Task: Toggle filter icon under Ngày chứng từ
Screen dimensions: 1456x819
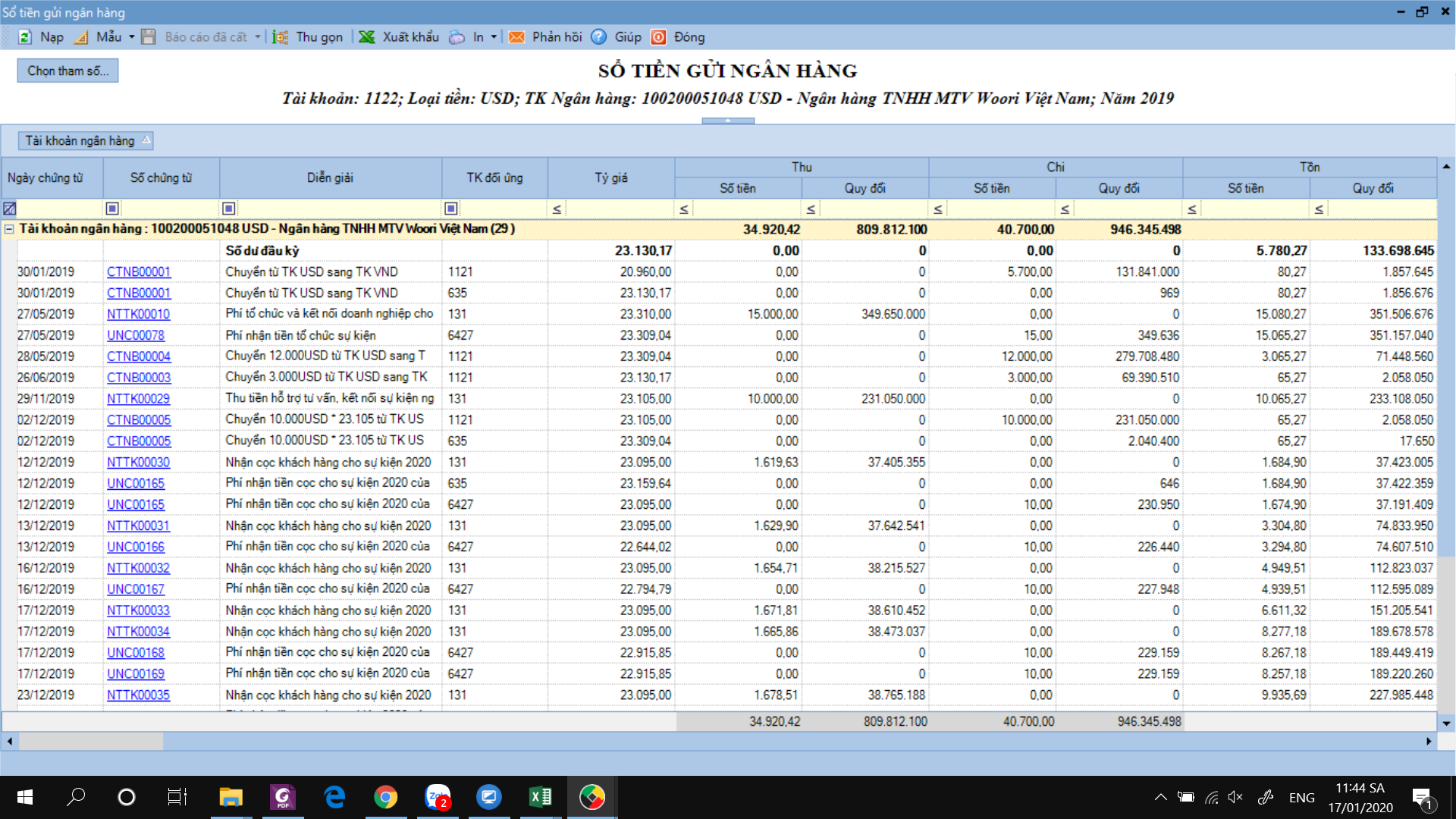Action: [10, 209]
